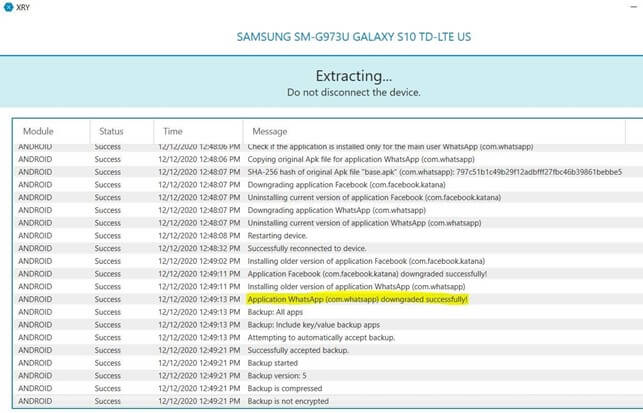The image size is (643, 413).
Task: Click 'Do not disconnect the device.' notice
Action: click(x=353, y=93)
